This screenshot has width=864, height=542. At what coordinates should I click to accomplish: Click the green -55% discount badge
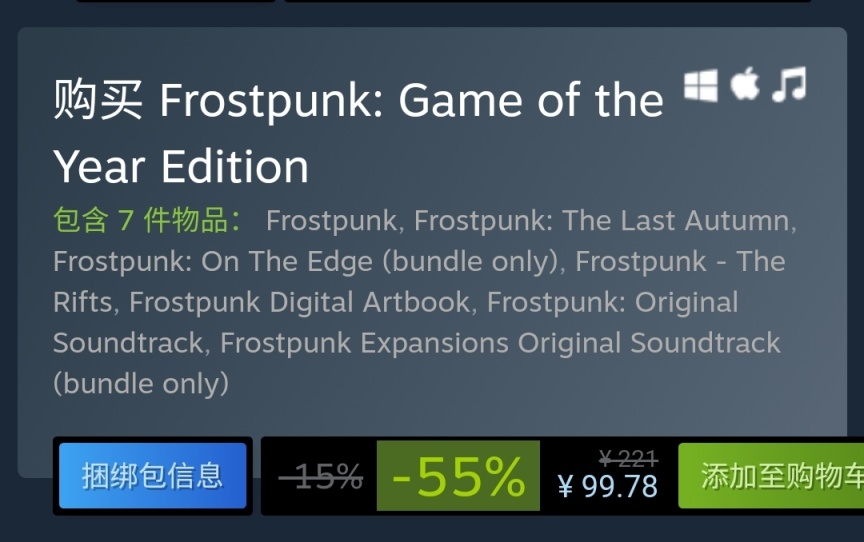pos(458,477)
